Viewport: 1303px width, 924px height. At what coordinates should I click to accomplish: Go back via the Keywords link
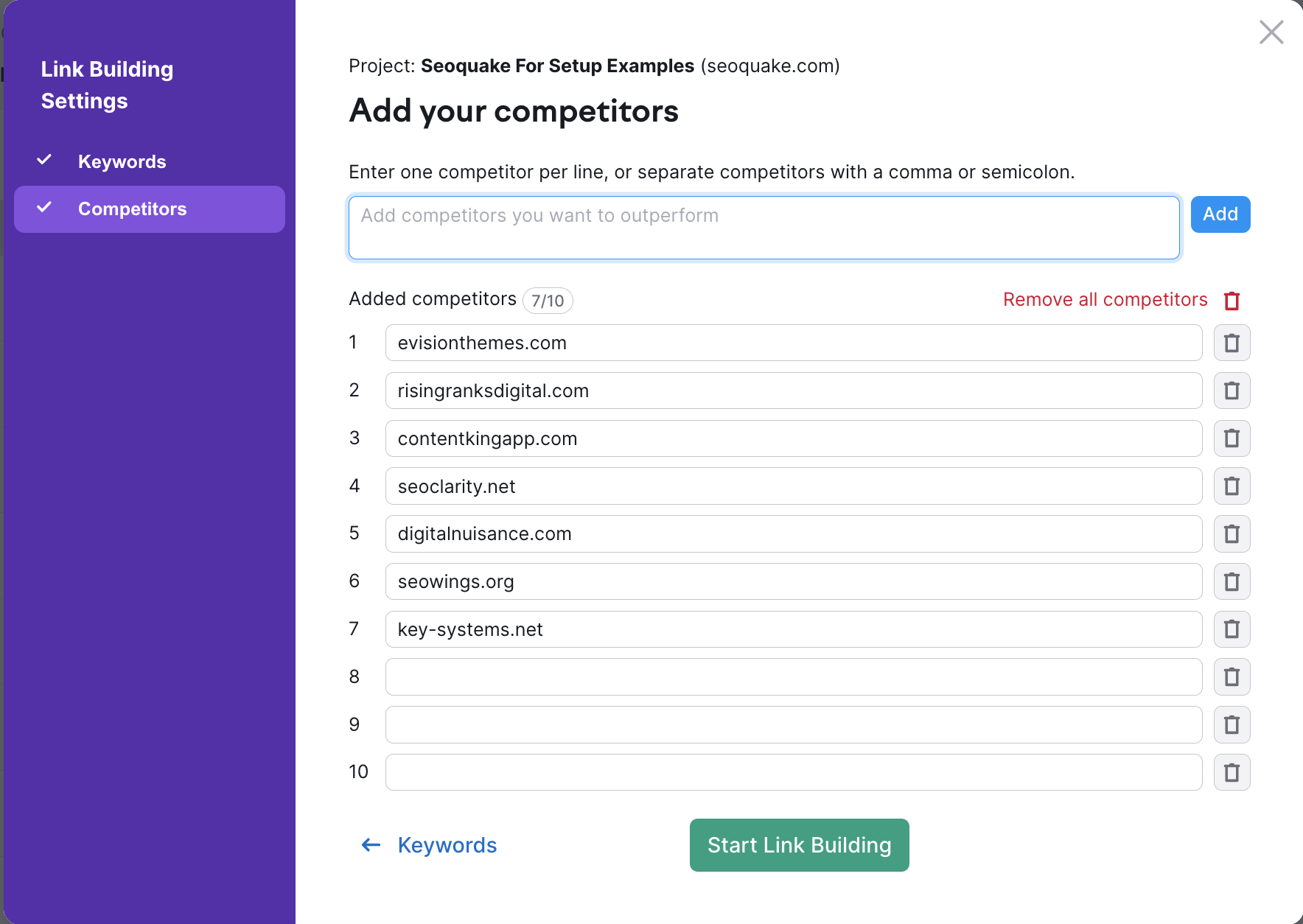point(447,845)
